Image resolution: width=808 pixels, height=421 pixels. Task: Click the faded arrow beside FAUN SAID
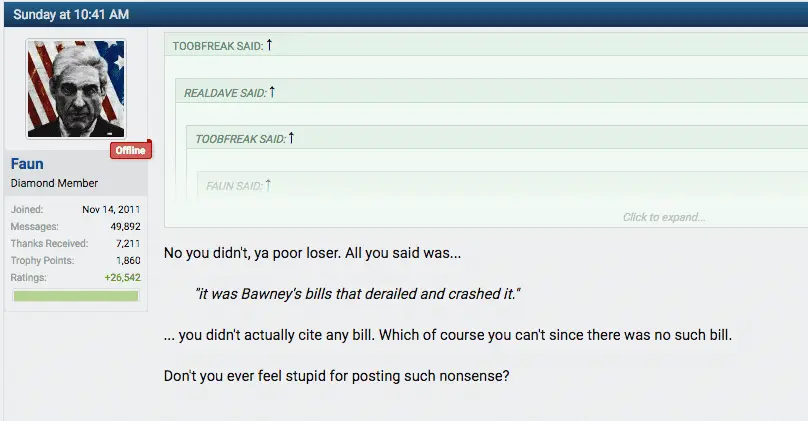268,185
